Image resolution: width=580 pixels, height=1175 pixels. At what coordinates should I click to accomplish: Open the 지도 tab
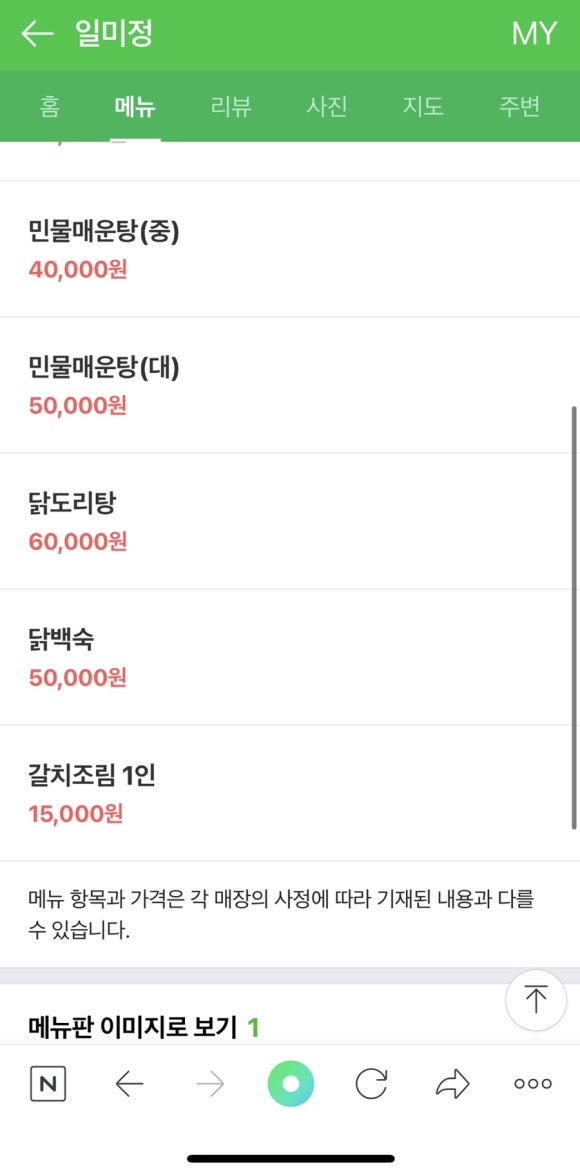click(x=423, y=106)
